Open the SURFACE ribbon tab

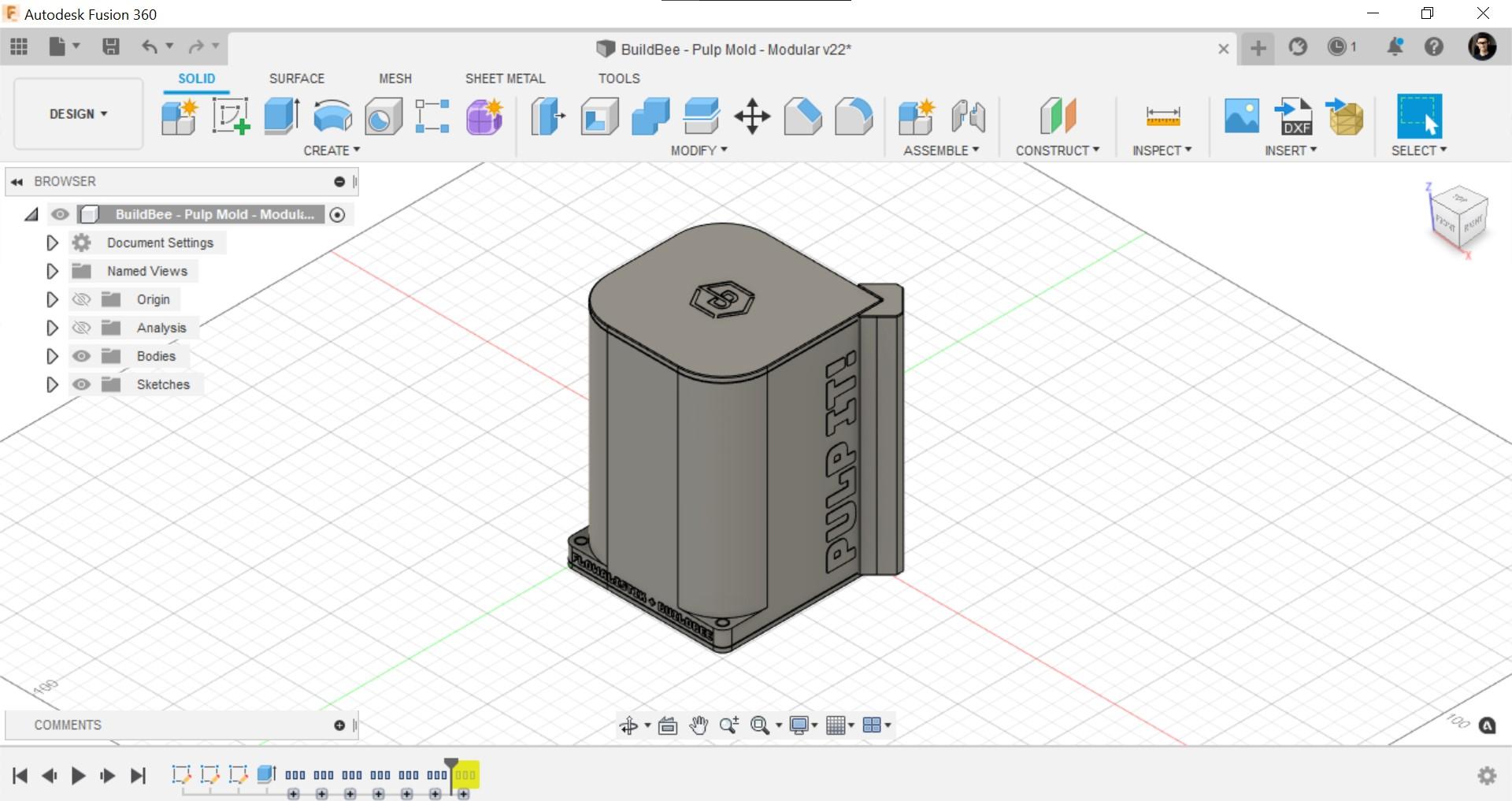(297, 79)
